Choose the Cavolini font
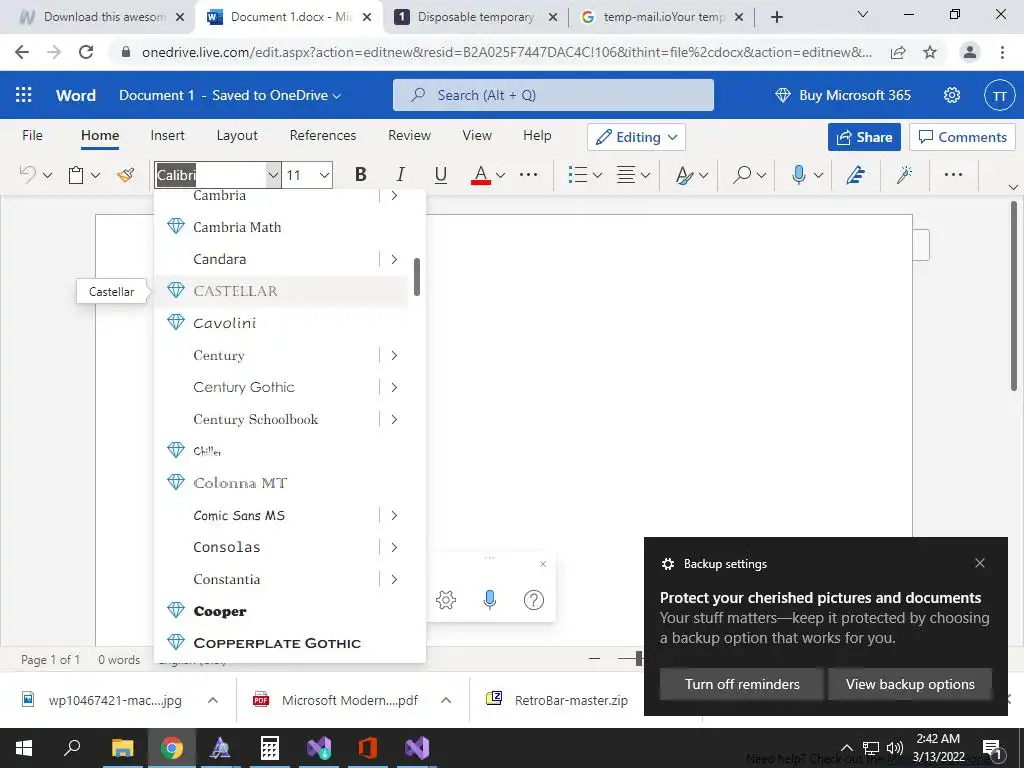 tap(281, 323)
